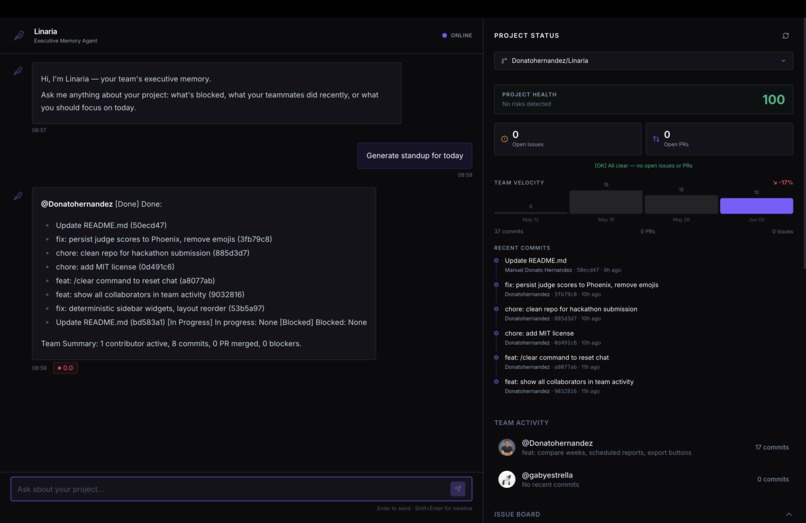Click the feather avatar beside the standup reply
The width and height of the screenshot is (806, 523).
(x=18, y=196)
